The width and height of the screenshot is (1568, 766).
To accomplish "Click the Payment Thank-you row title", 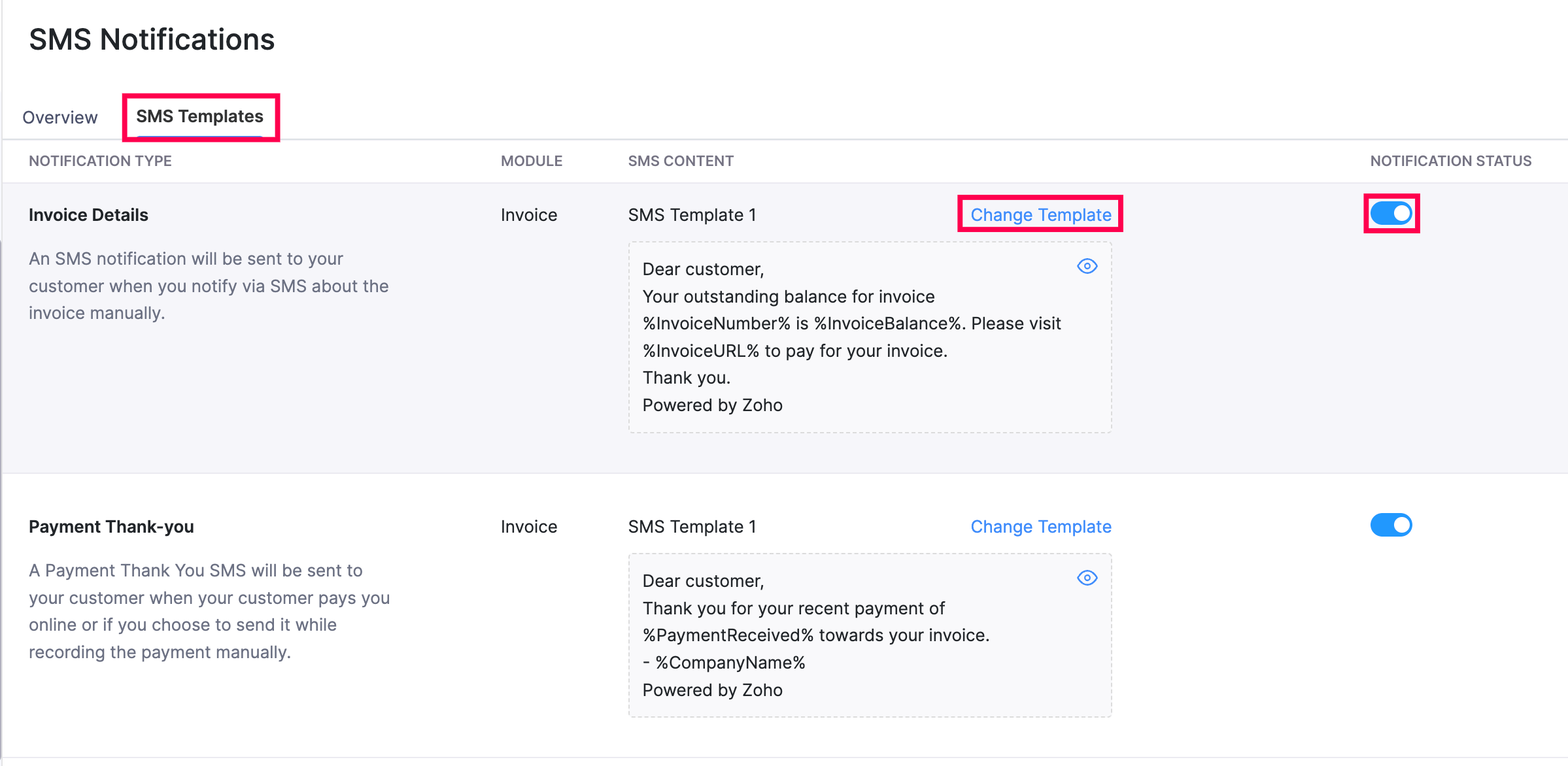I will pos(111,527).
